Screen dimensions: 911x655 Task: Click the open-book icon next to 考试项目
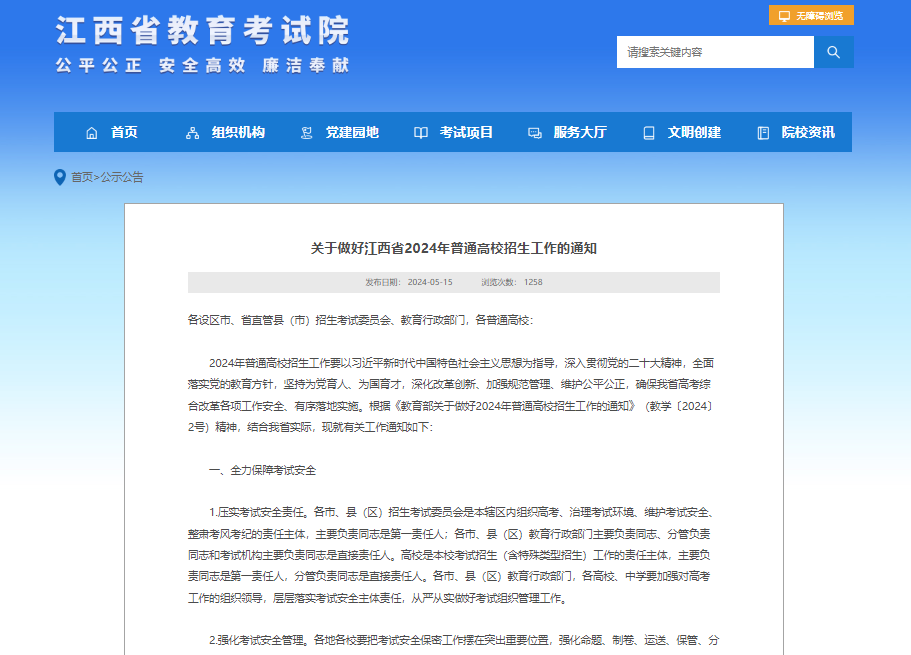tap(421, 131)
